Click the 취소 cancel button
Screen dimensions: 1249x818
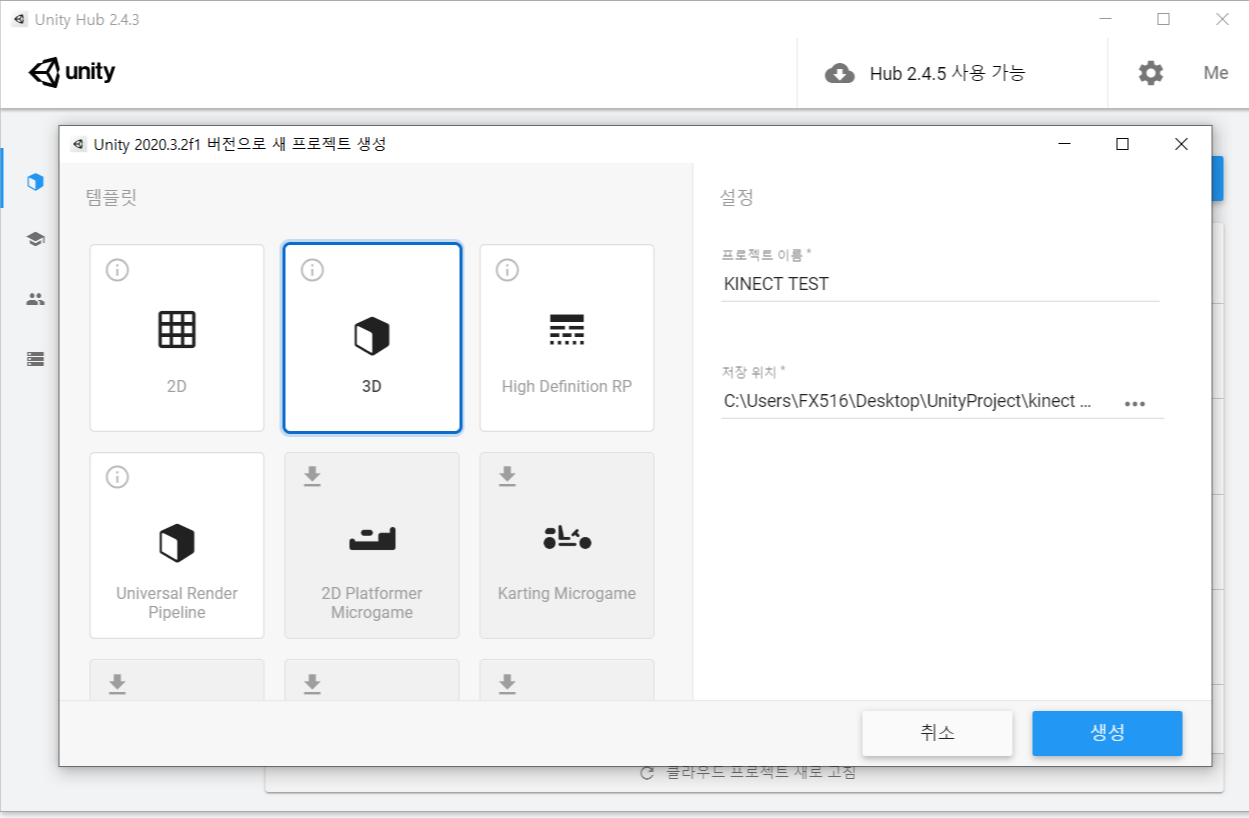(938, 733)
